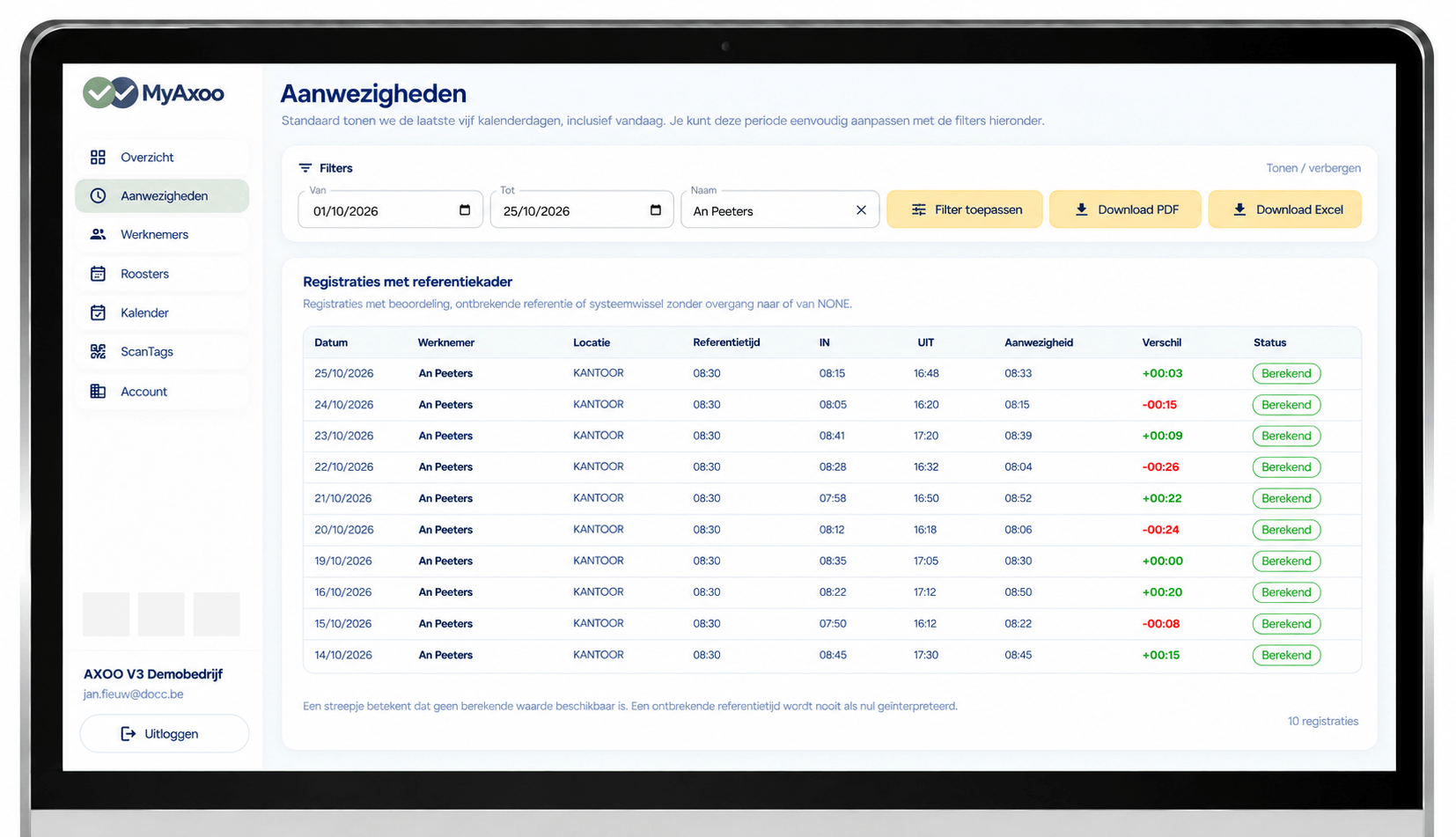Select the Werknemers menu item
The width and height of the screenshot is (1456, 837).
162,234
